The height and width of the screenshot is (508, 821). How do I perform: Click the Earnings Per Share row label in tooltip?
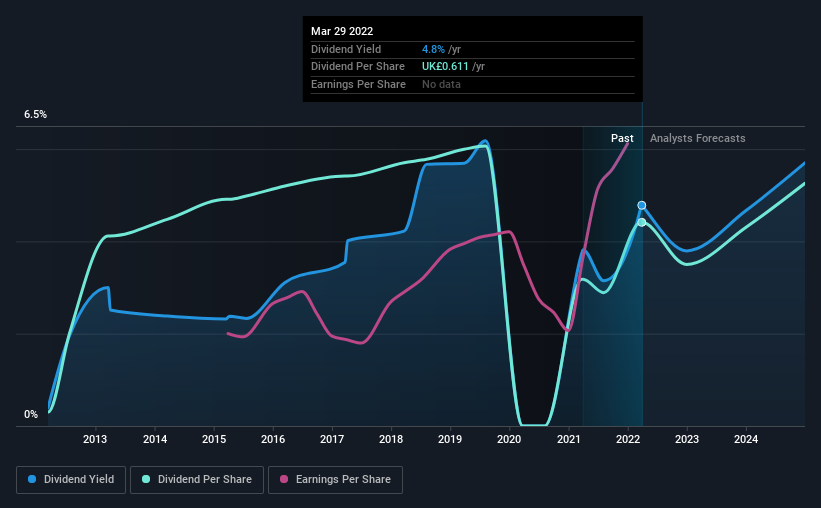click(358, 84)
